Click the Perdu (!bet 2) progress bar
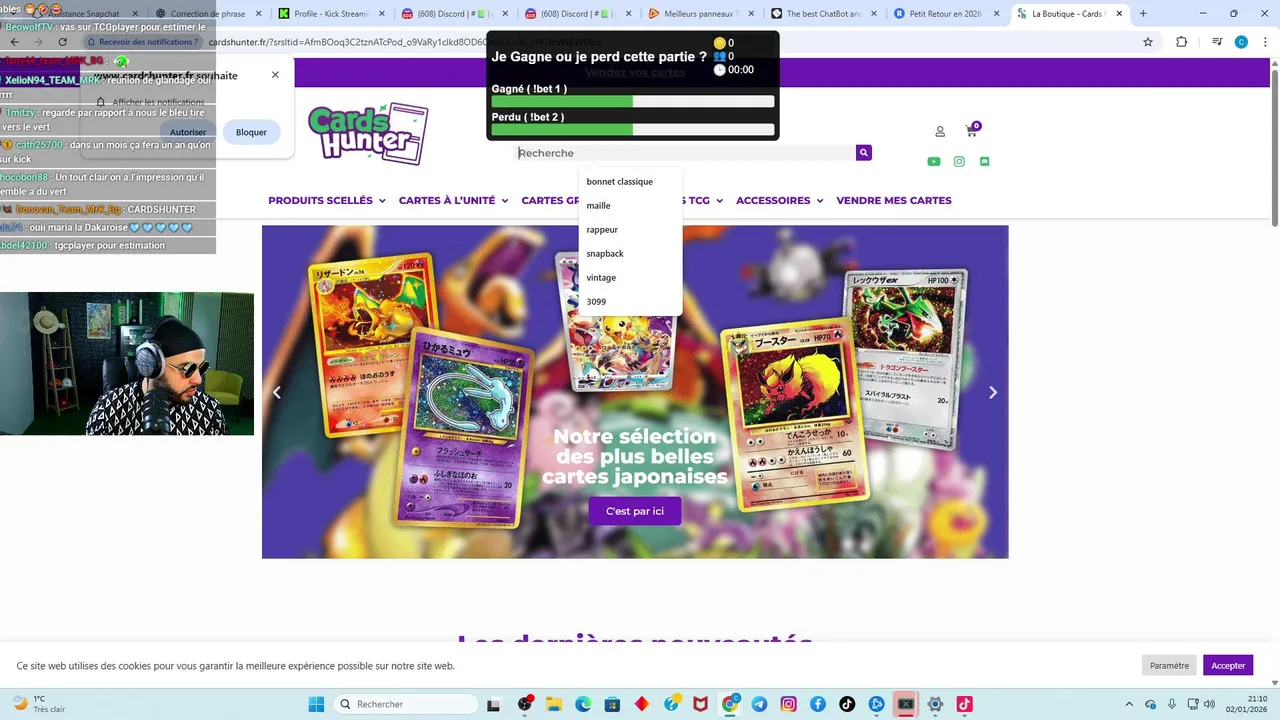This screenshot has height=720, width=1280. coord(633,129)
